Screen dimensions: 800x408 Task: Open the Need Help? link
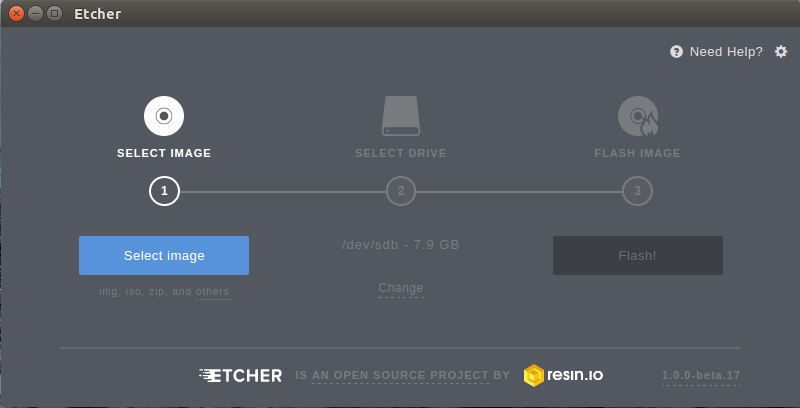[x=726, y=52]
